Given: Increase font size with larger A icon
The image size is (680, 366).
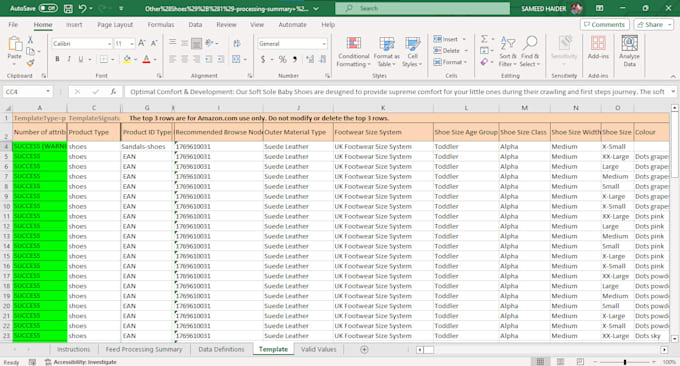Looking at the screenshot, I should [142, 43].
